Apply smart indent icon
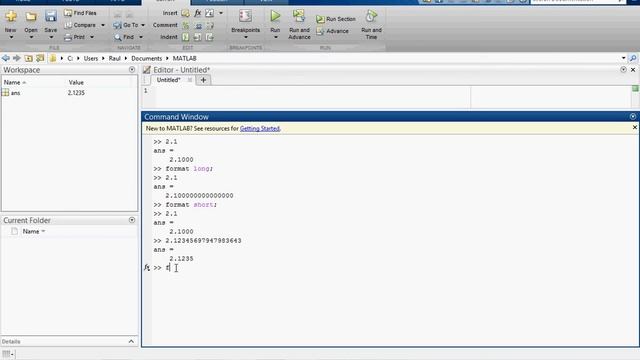This screenshot has height=360, width=640. pyautogui.click(x=185, y=37)
